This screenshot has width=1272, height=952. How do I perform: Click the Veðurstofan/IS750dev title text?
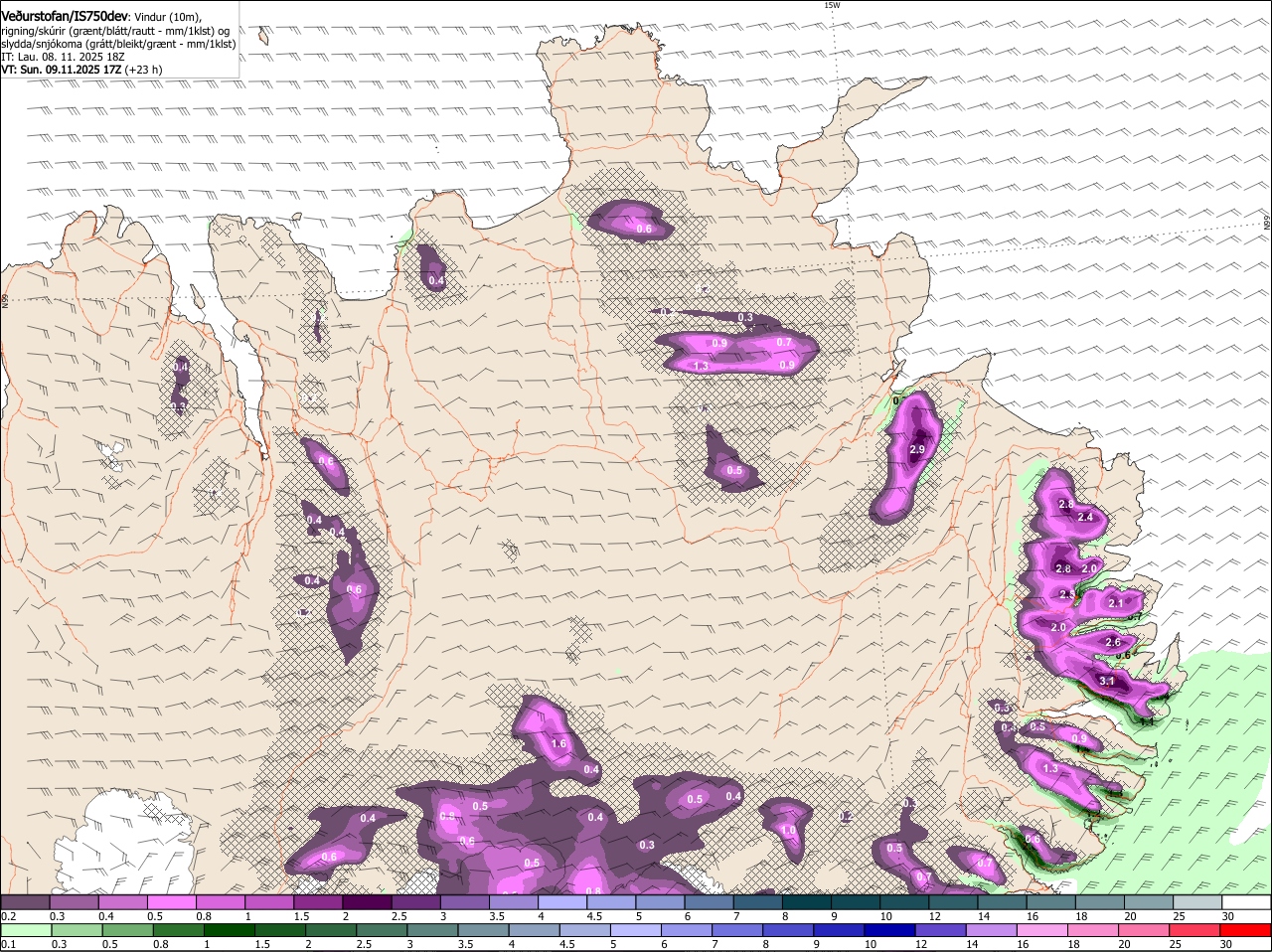click(65, 16)
